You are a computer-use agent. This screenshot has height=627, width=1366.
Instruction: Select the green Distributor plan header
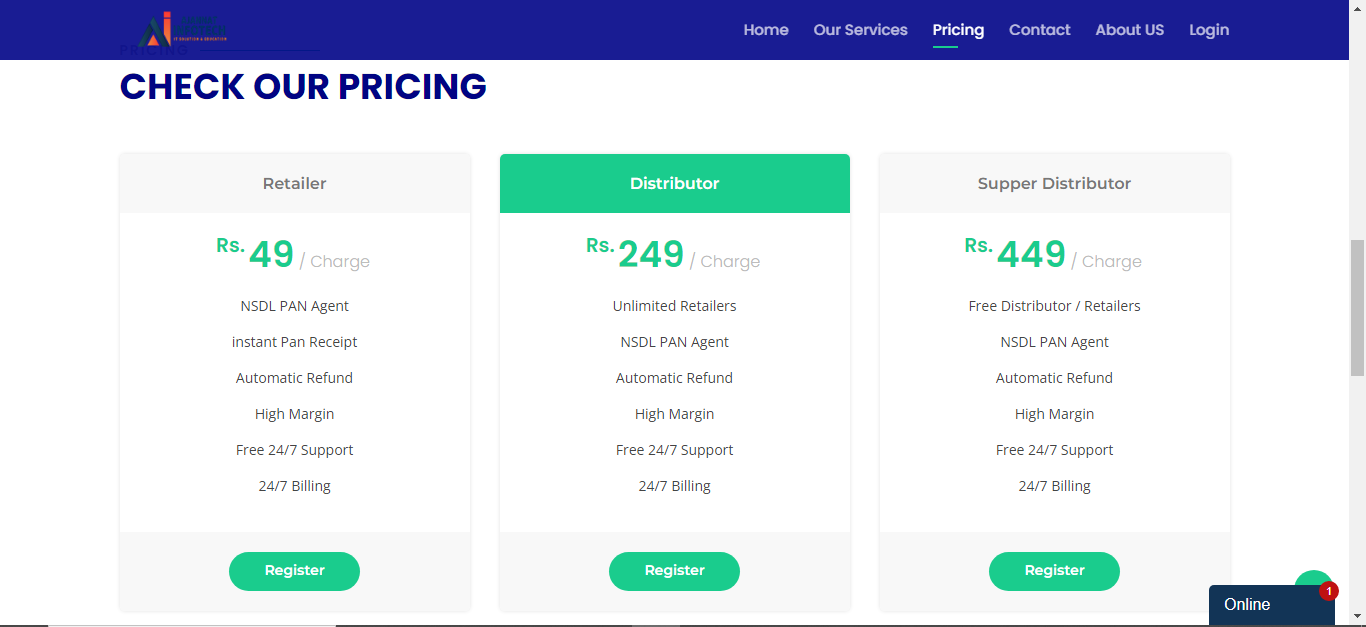pyautogui.click(x=674, y=184)
